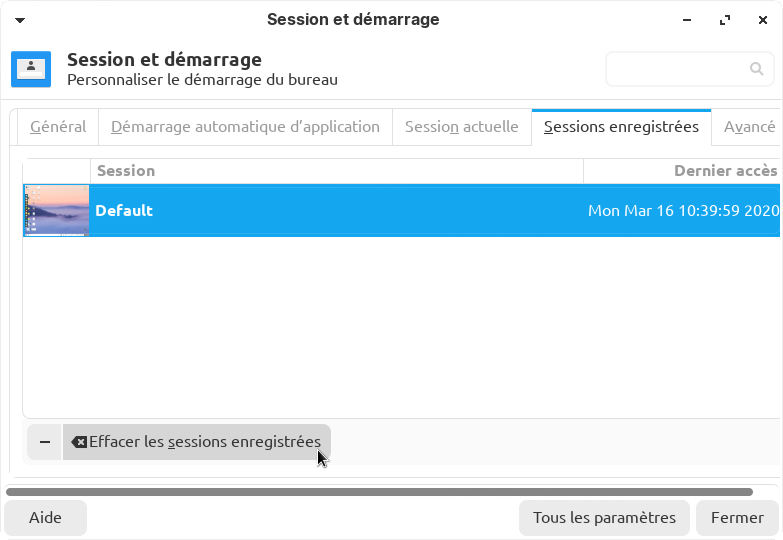Open Démarrage automatique d'application tab
Screen dimensions: 783x540
point(245,127)
